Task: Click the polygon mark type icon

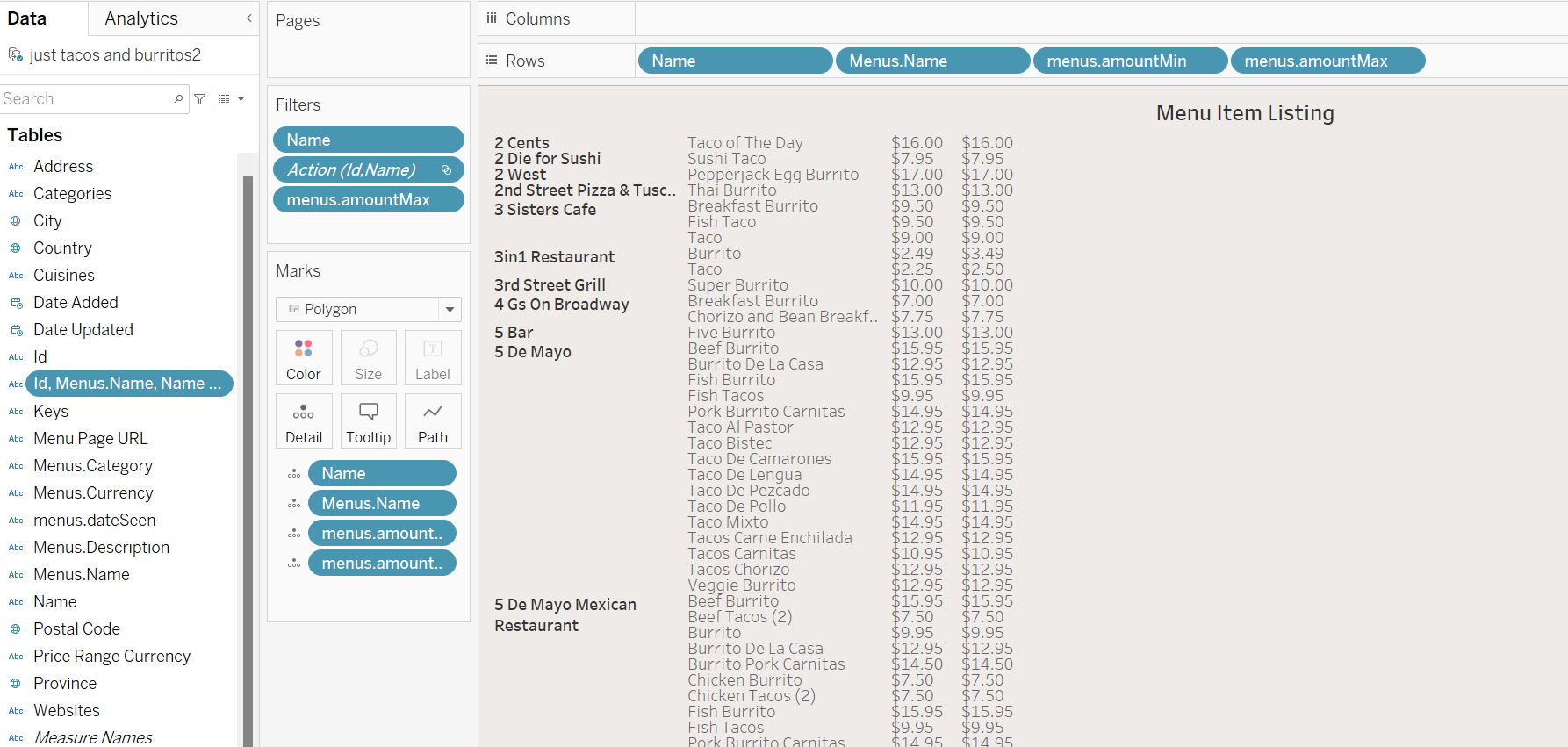Action: [x=294, y=309]
